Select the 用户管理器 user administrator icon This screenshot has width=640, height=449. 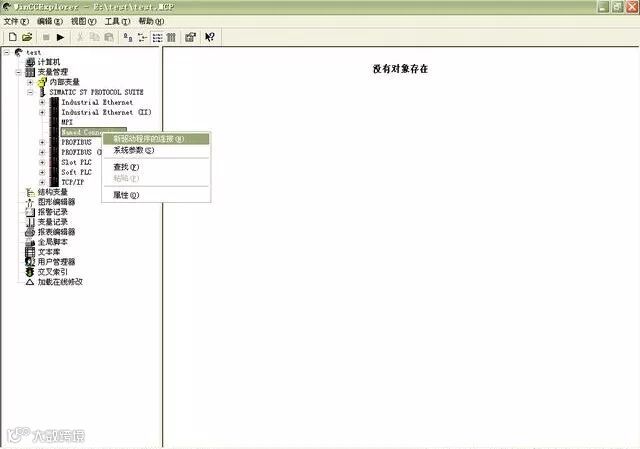(30, 262)
